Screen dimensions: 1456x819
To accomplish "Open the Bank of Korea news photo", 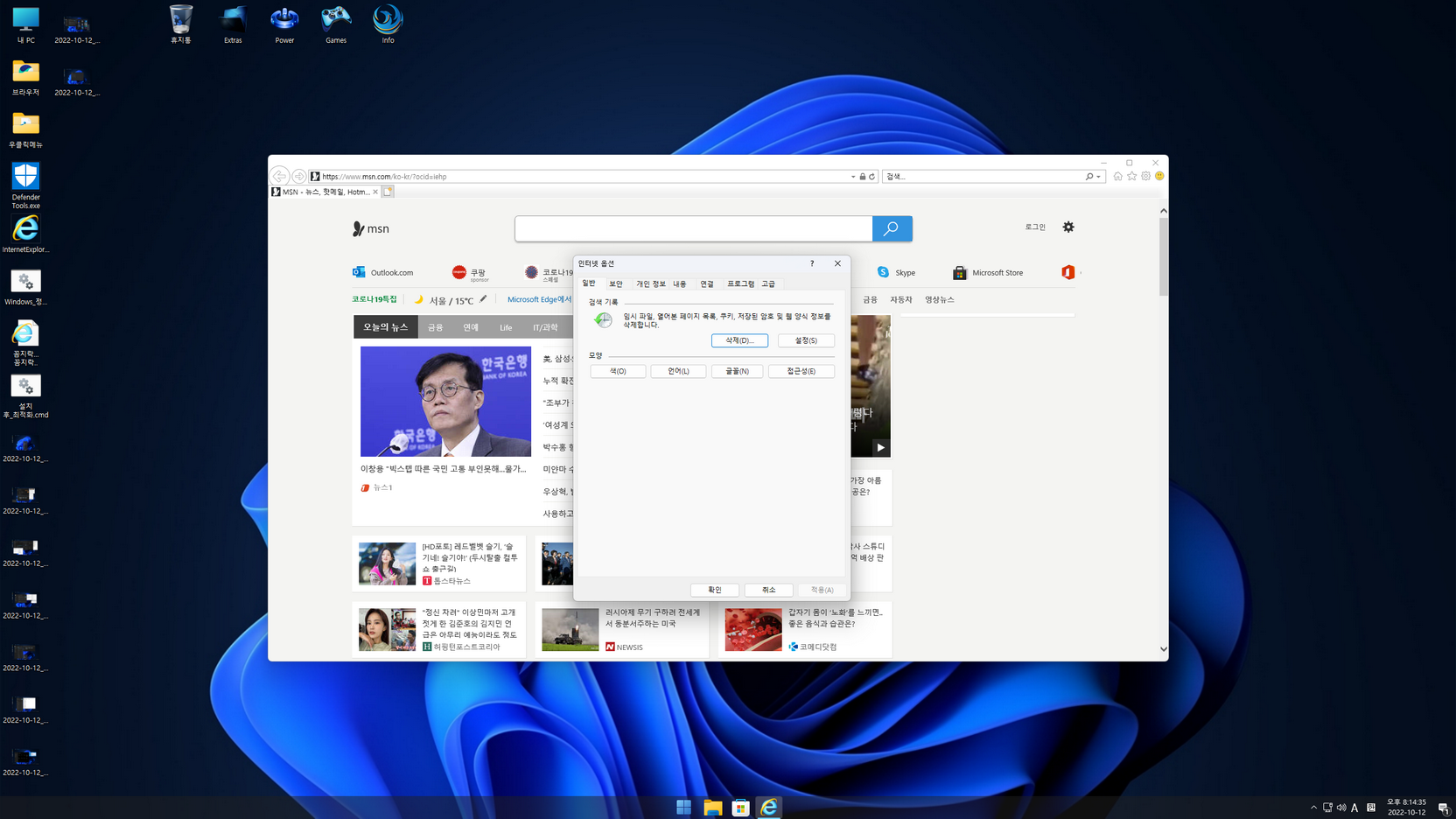I will click(445, 401).
